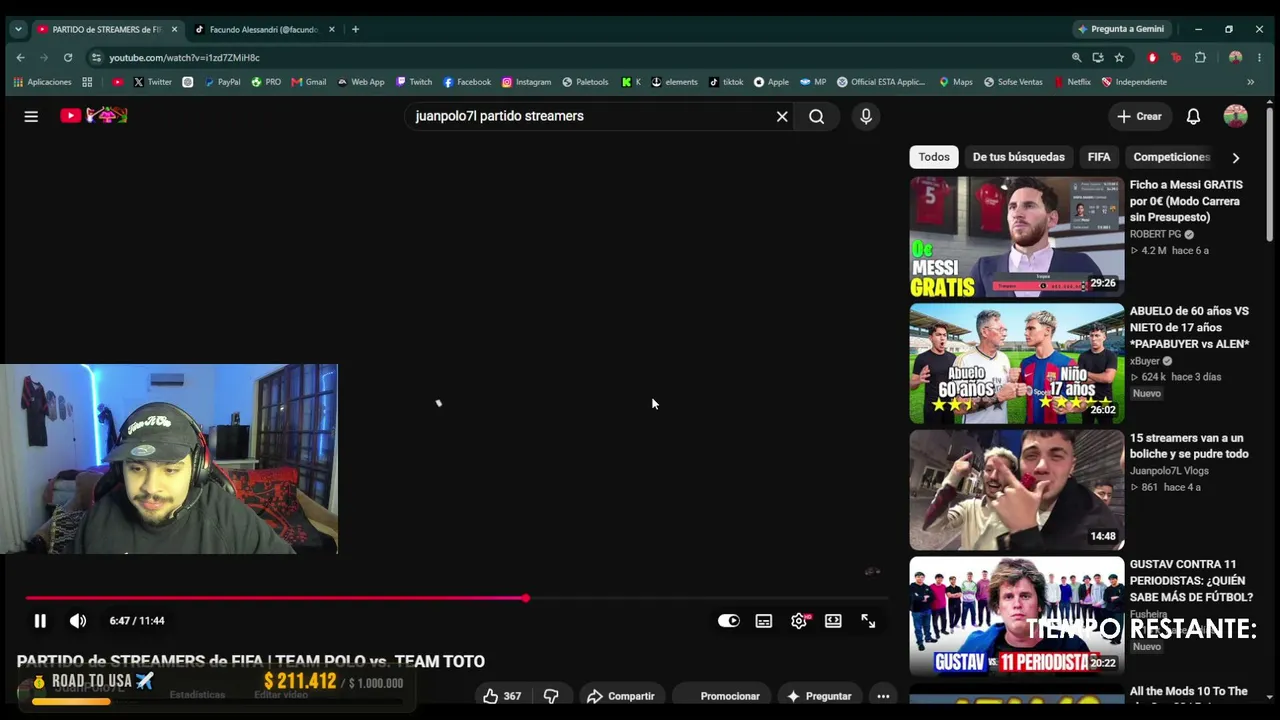Submit search with the magnifier button
The width and height of the screenshot is (1280, 720).
click(817, 116)
